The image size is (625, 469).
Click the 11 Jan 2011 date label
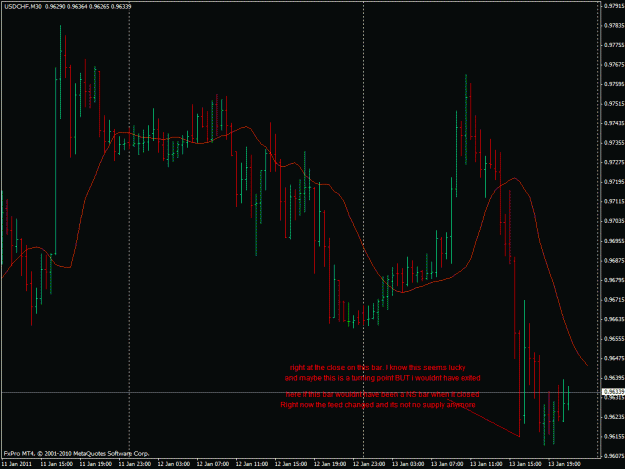tap(17, 464)
